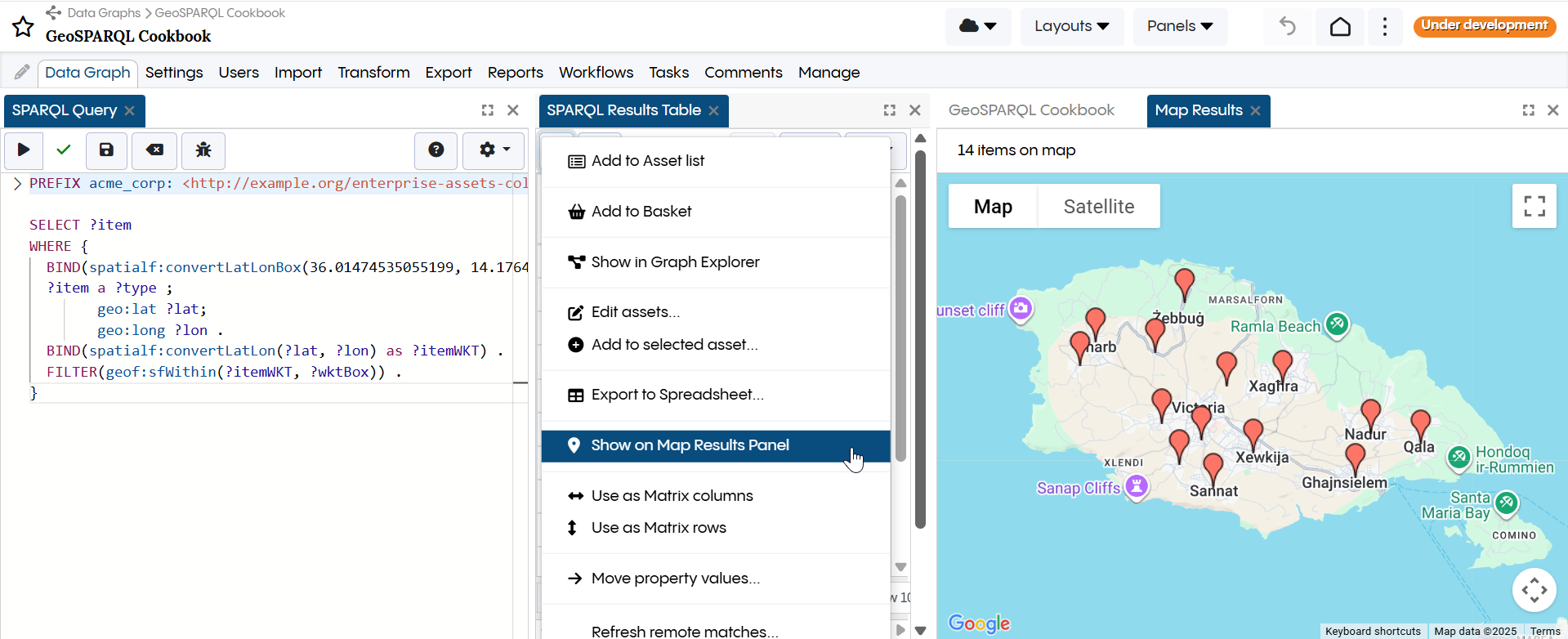
Task: Open the Layouts dropdown
Action: click(x=1071, y=26)
